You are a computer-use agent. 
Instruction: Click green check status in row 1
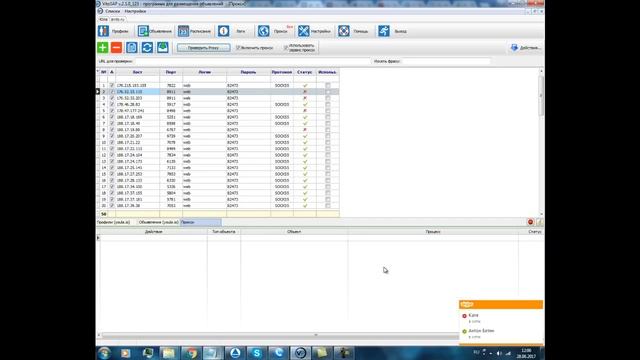304,85
